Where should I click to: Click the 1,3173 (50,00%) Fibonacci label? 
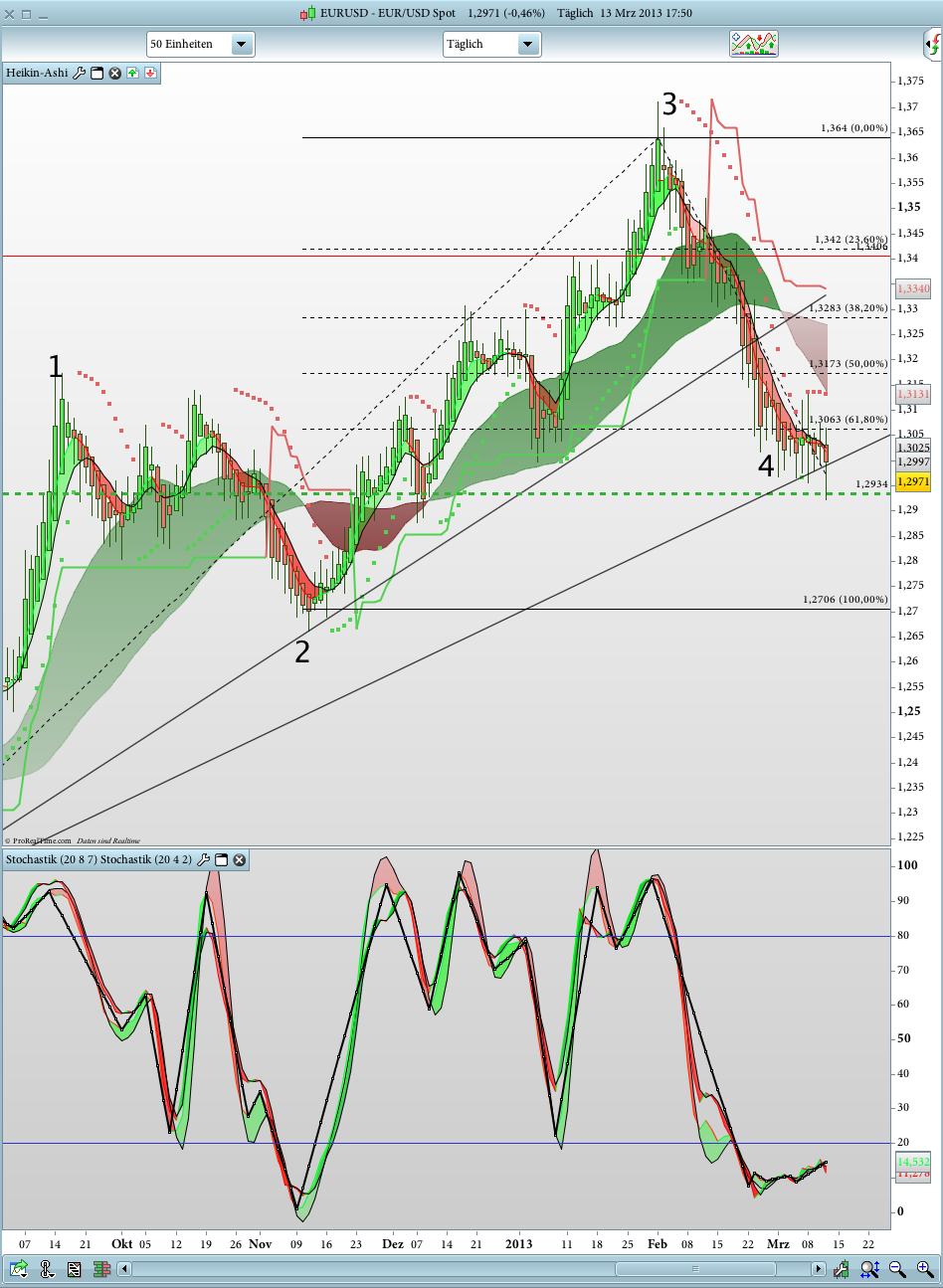tap(848, 364)
